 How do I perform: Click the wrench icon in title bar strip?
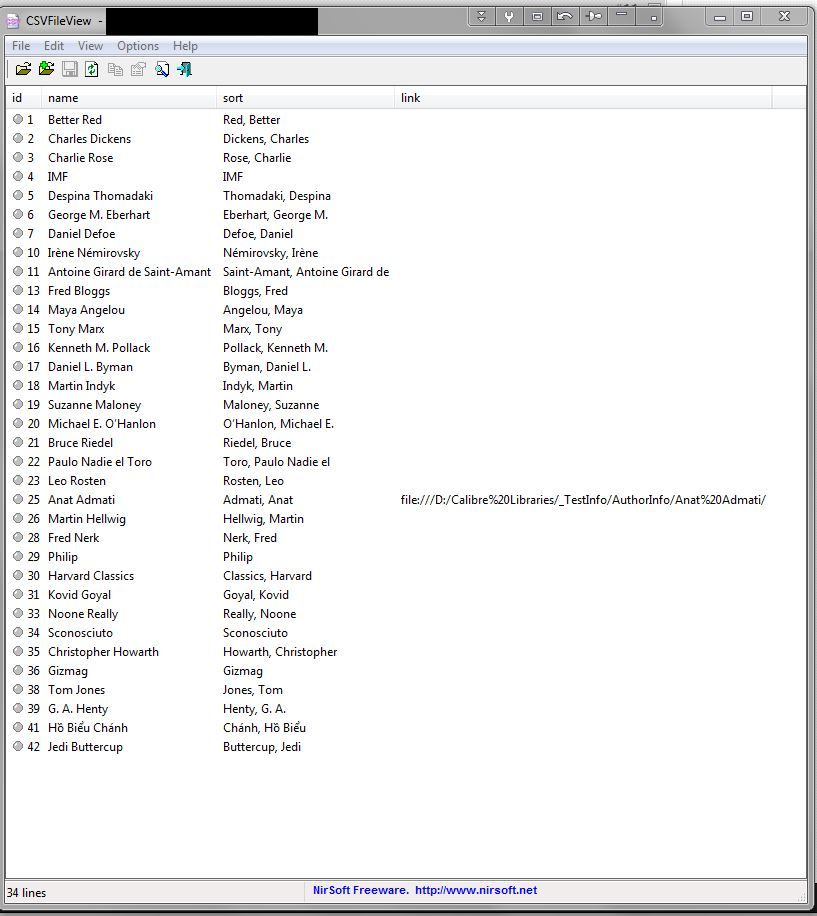[x=509, y=16]
